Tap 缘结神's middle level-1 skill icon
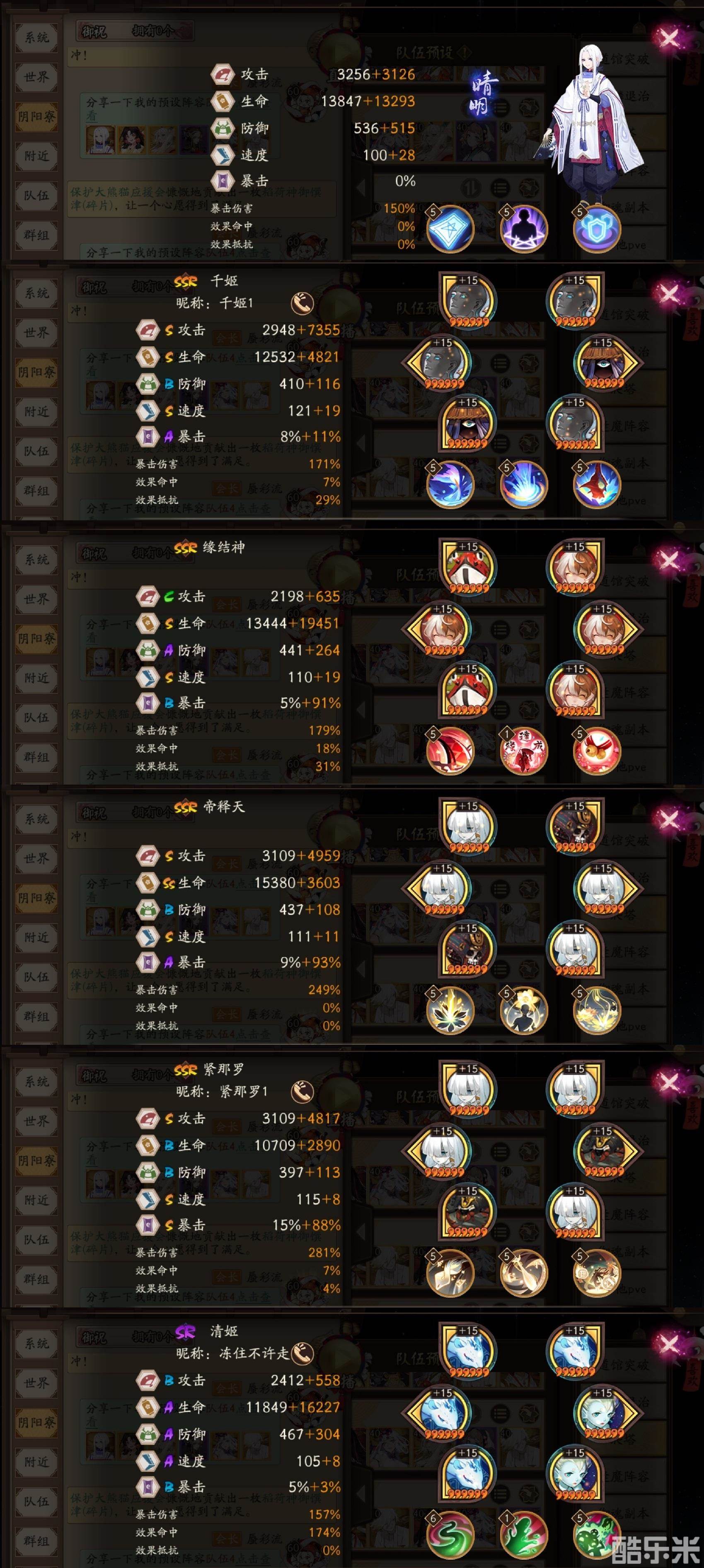The width and height of the screenshot is (704, 1568). tap(524, 751)
